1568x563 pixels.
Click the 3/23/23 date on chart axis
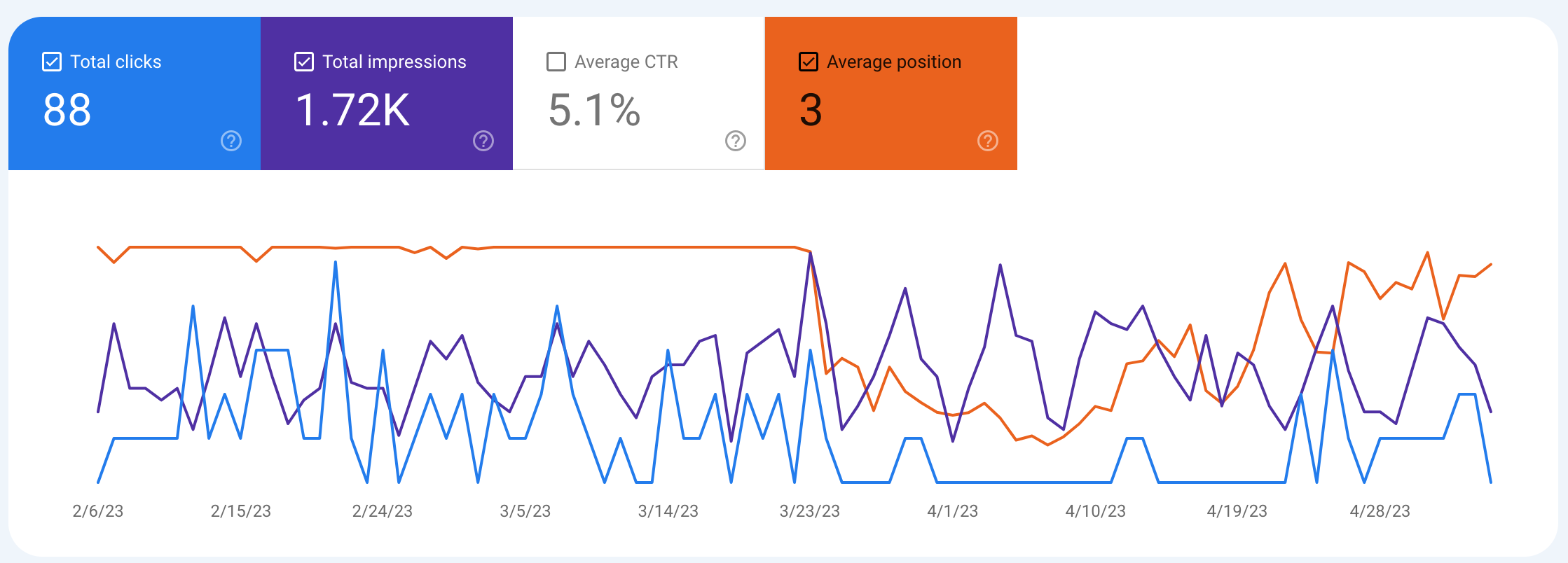tap(809, 511)
